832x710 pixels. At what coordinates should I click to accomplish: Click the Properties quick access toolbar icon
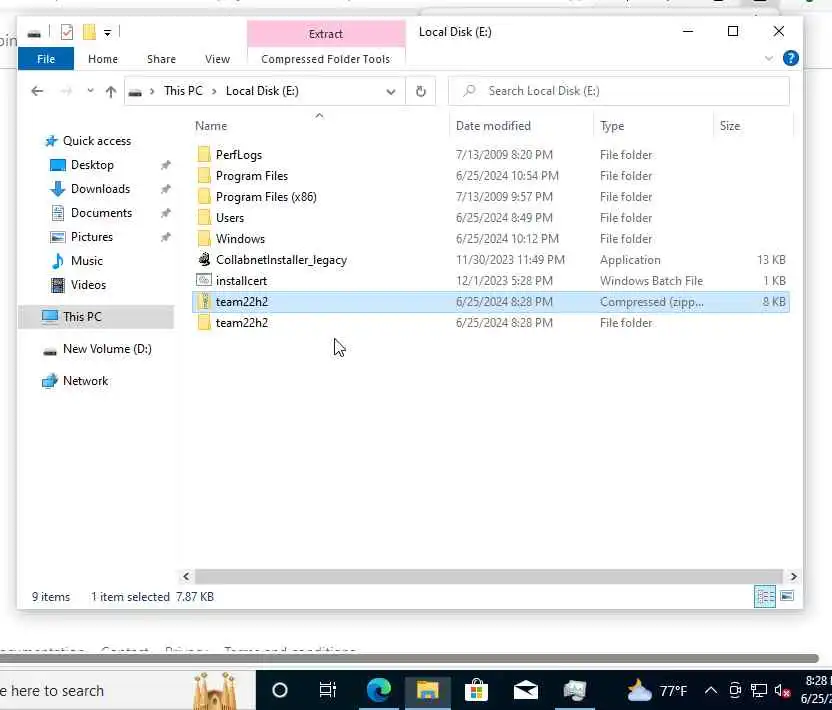coord(67,32)
